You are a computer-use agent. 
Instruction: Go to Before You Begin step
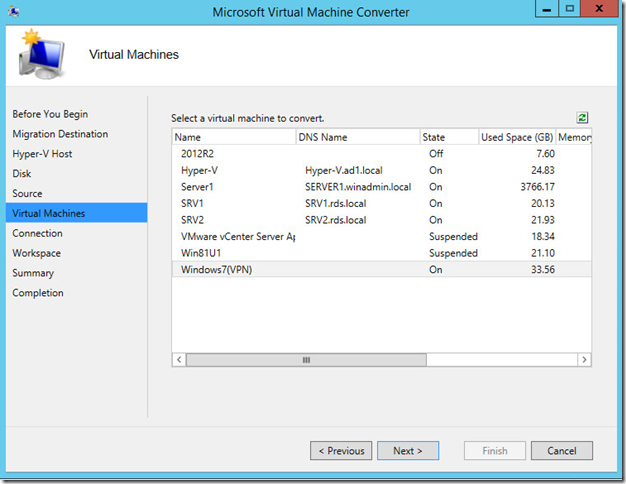point(50,114)
